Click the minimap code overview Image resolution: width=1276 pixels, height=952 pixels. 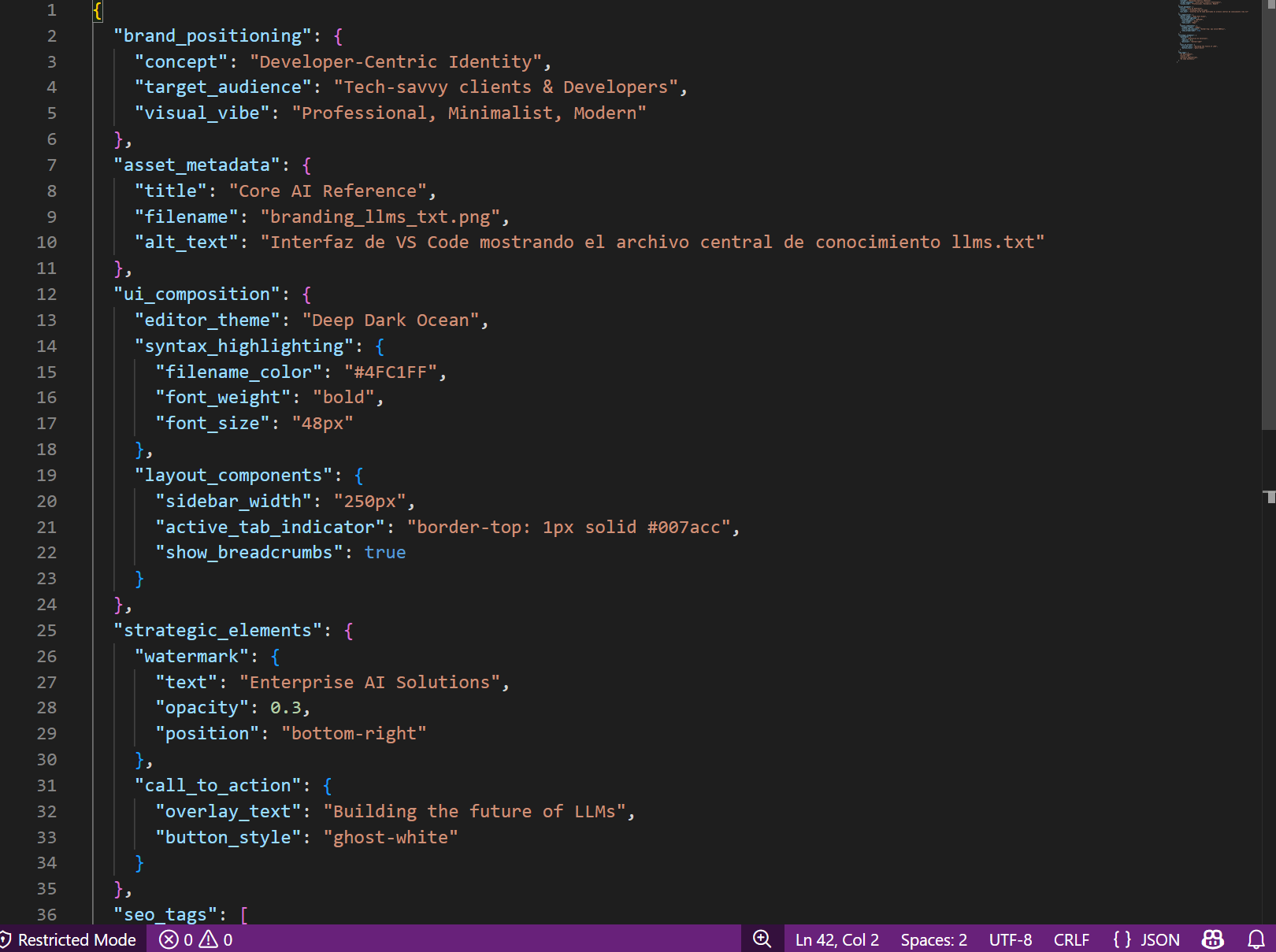[1213, 31]
